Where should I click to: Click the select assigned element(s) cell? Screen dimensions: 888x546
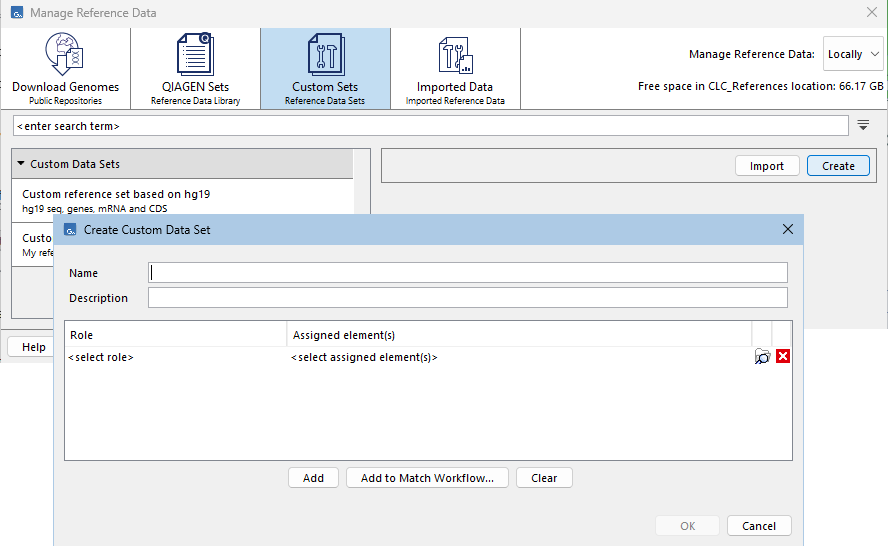click(x=518, y=357)
